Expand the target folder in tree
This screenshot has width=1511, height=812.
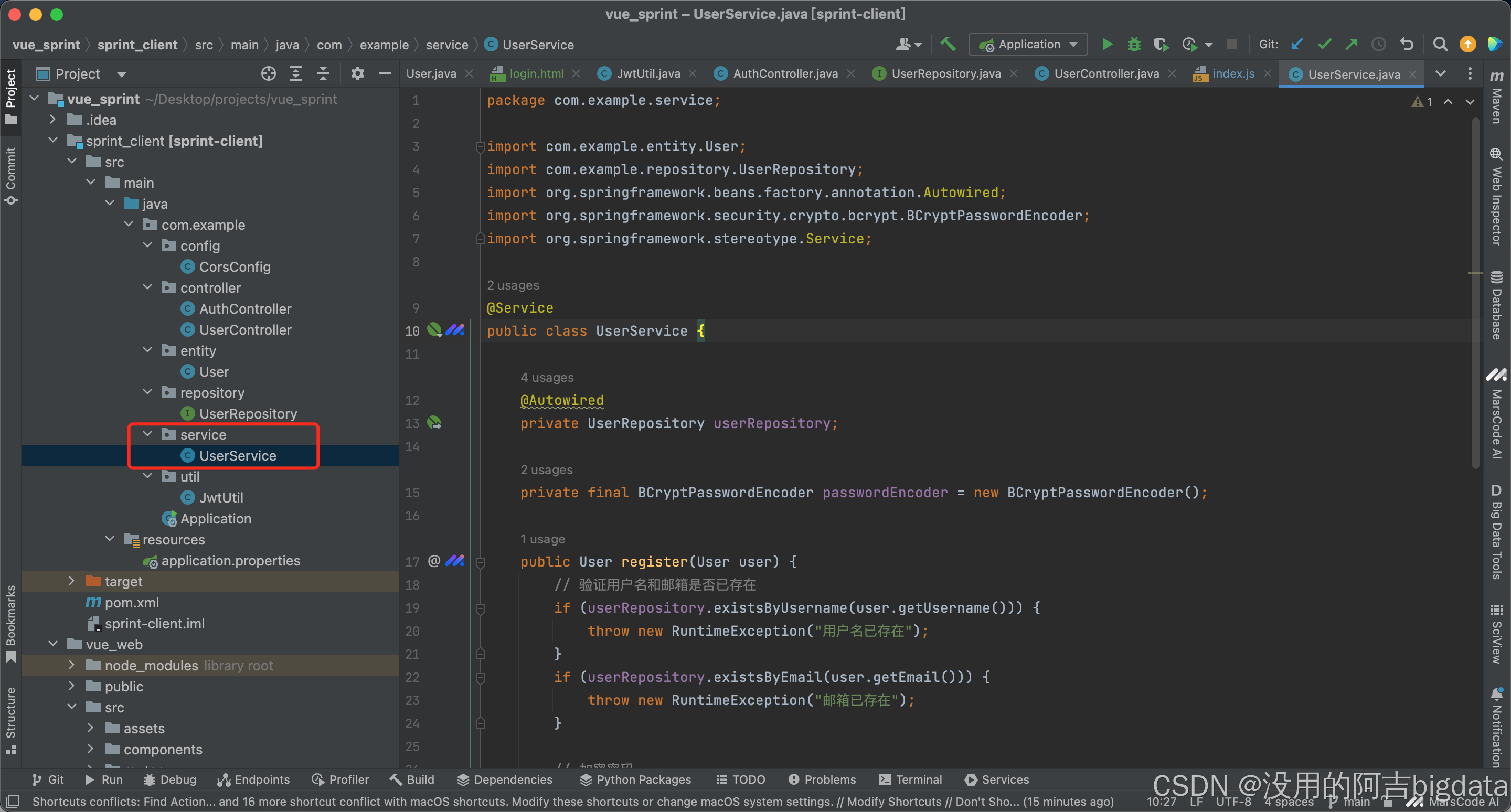tap(71, 581)
